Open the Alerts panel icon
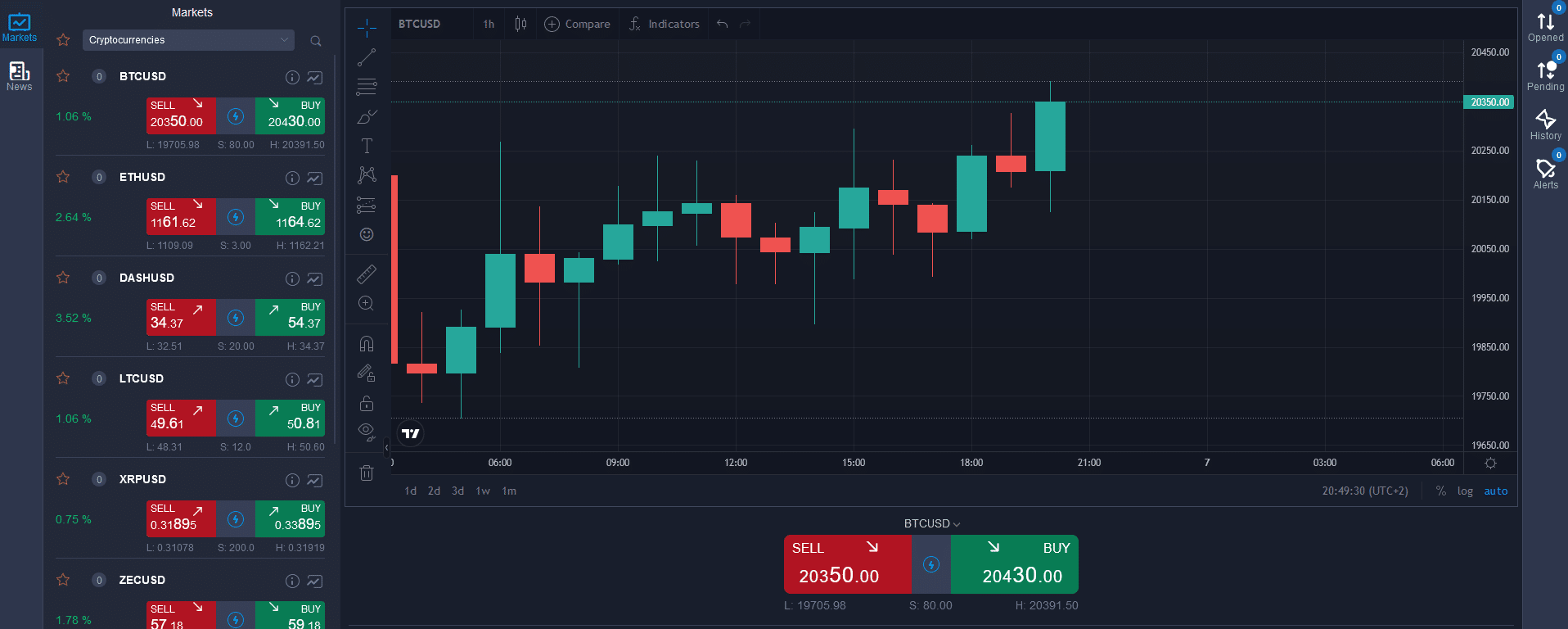This screenshot has width=1568, height=629. pyautogui.click(x=1545, y=172)
